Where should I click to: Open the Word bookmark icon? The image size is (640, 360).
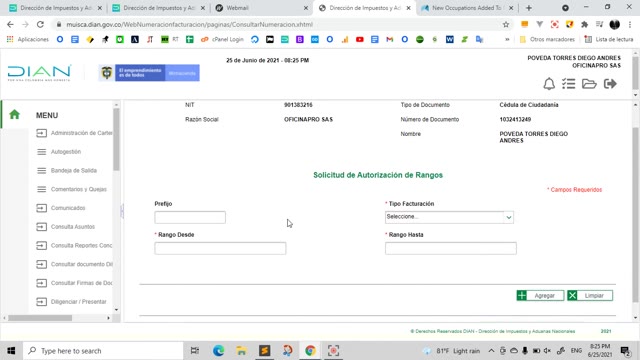click(449, 40)
